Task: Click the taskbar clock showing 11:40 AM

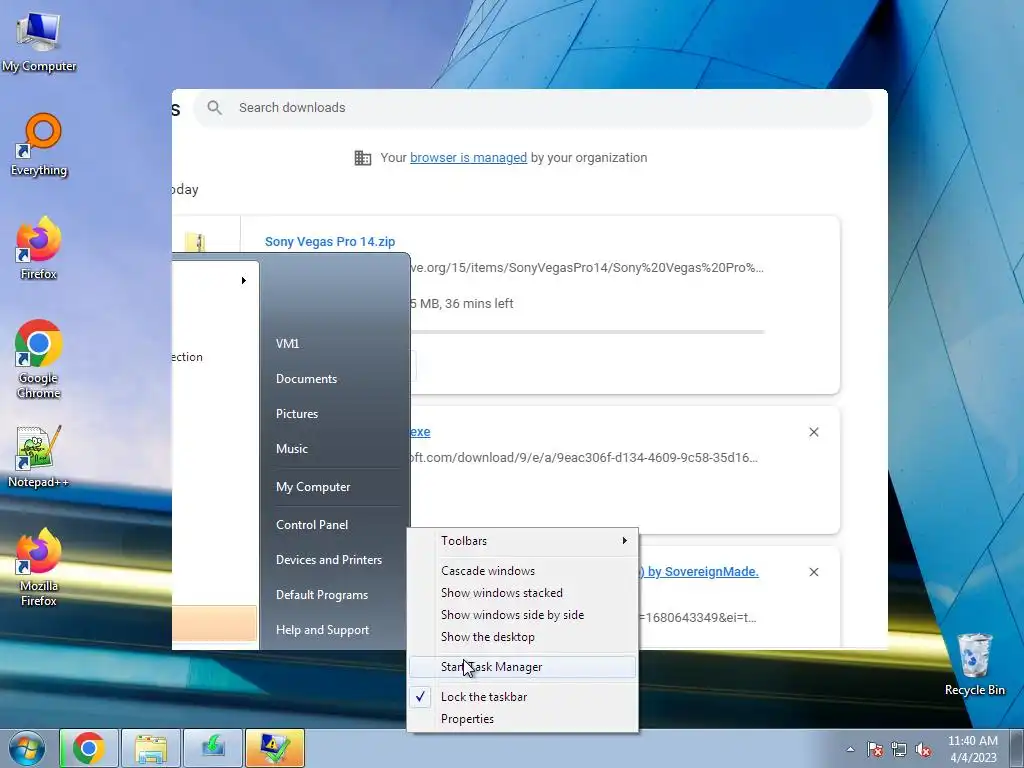Action: [x=972, y=748]
